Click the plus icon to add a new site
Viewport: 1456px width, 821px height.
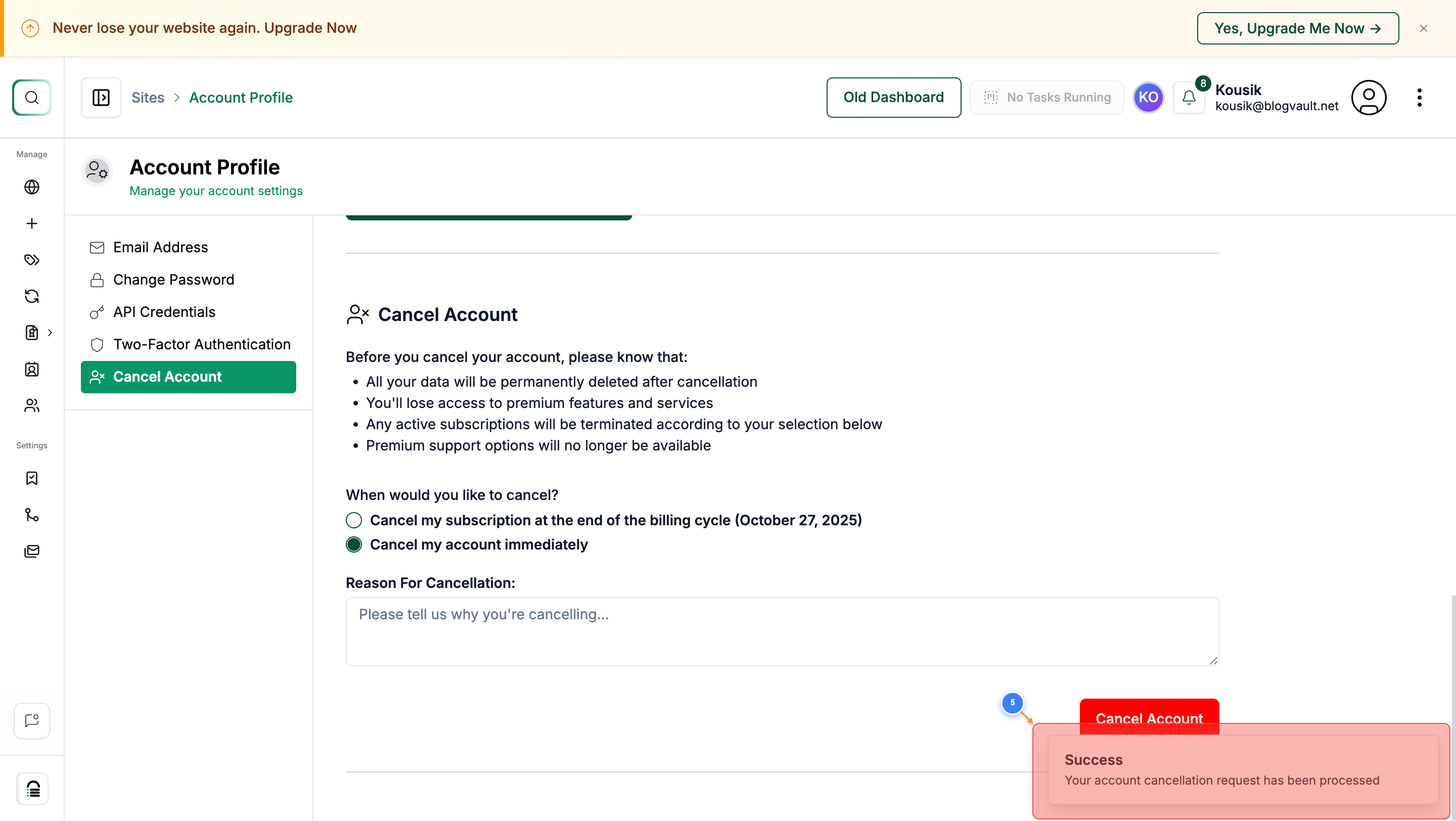[32, 222]
